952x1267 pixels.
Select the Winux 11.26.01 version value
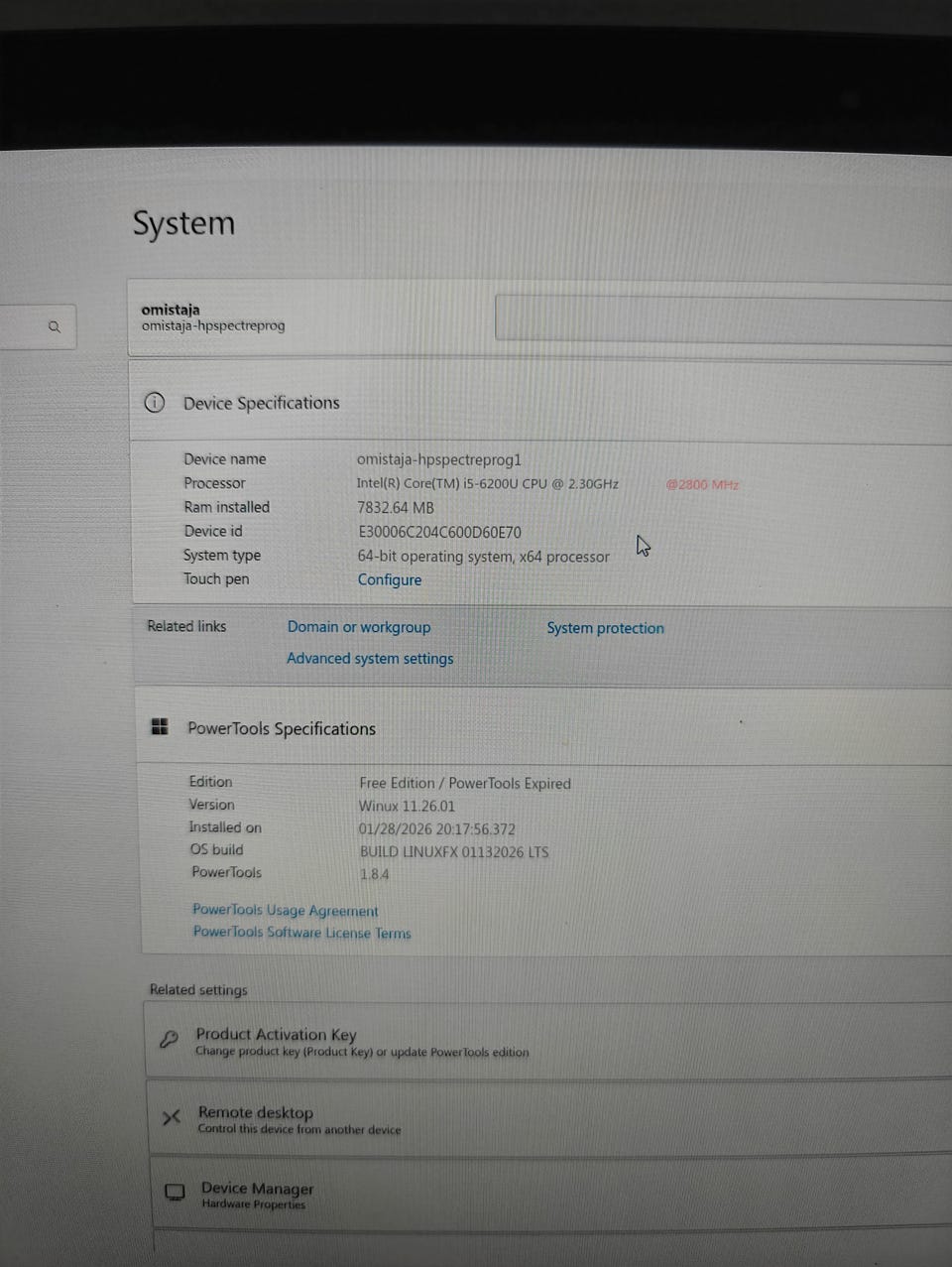[408, 806]
